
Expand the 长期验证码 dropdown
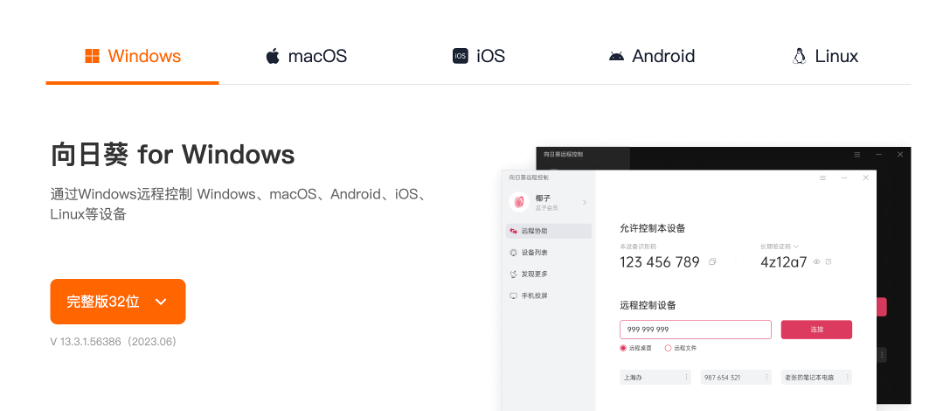[780, 246]
